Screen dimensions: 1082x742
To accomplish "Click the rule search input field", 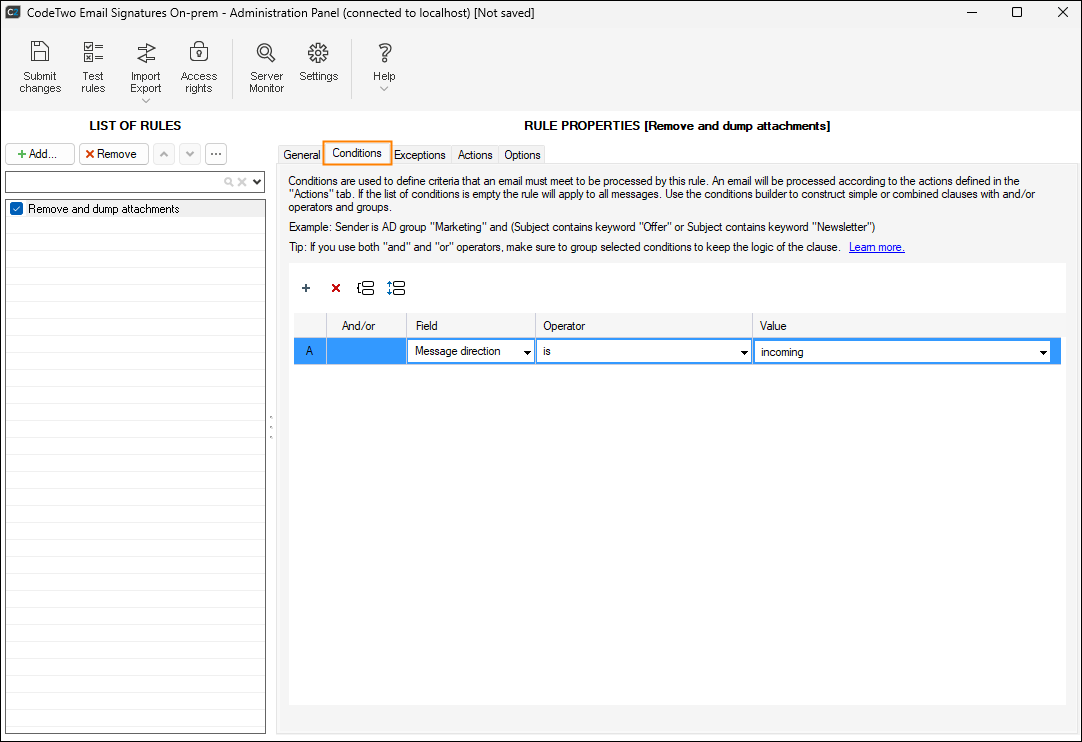I will [114, 182].
